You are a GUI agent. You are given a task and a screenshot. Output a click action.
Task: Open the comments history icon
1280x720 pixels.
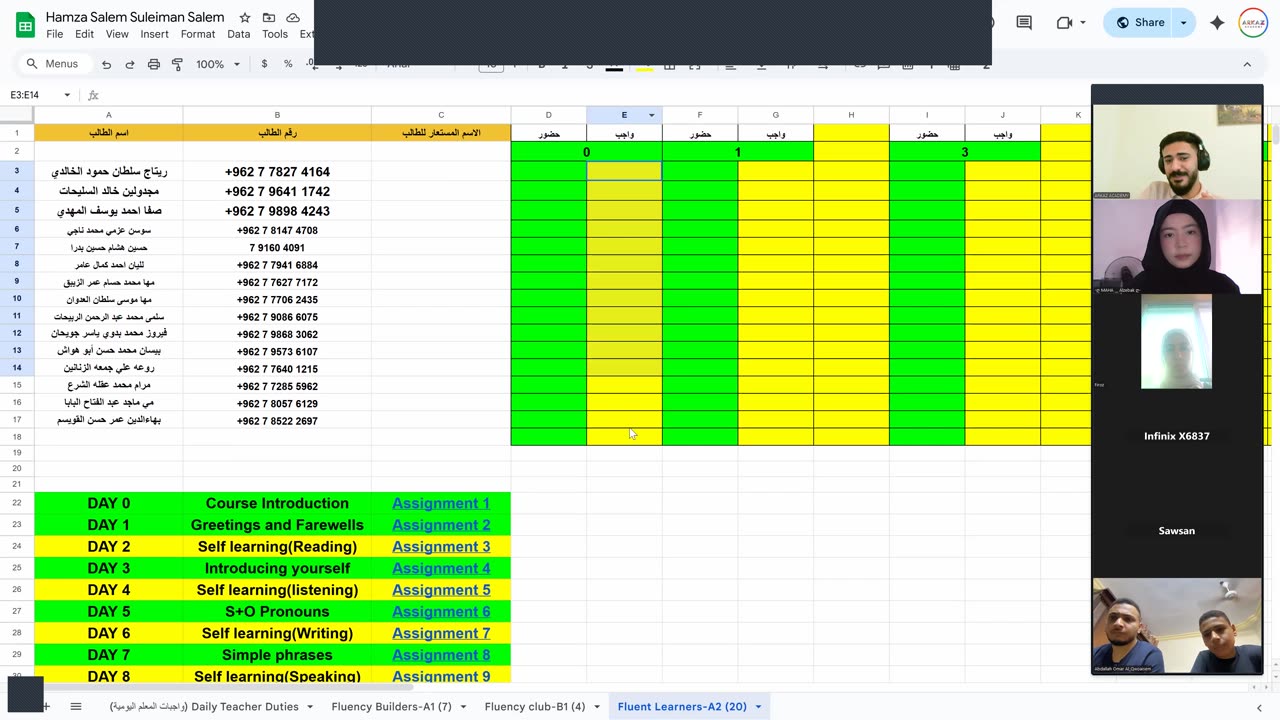[x=1024, y=22]
